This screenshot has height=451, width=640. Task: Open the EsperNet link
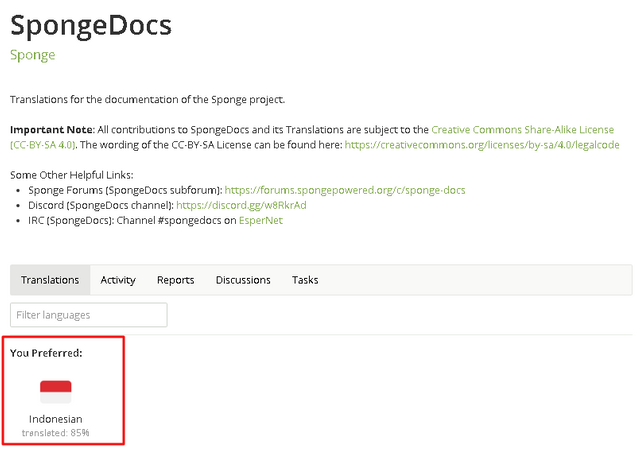point(260,220)
